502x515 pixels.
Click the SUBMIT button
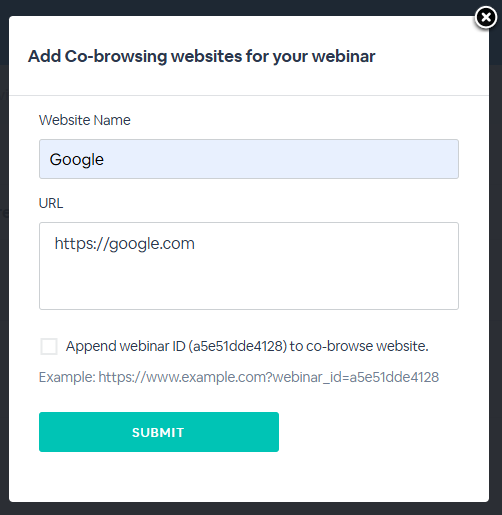159,432
